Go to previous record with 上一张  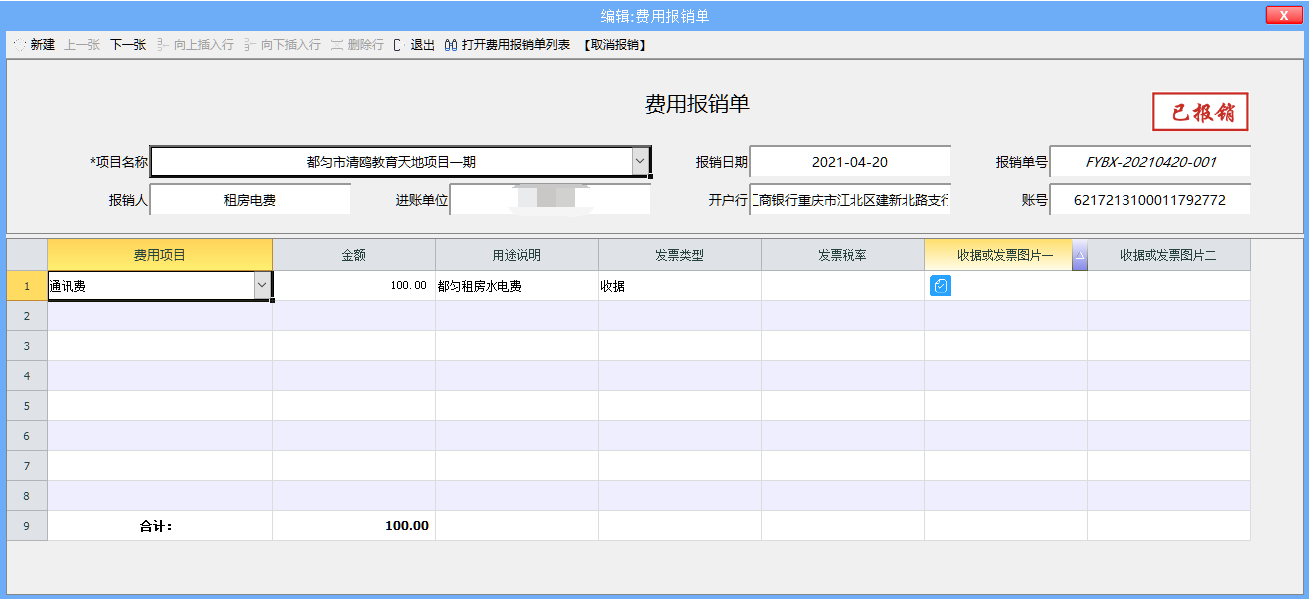[x=82, y=45]
